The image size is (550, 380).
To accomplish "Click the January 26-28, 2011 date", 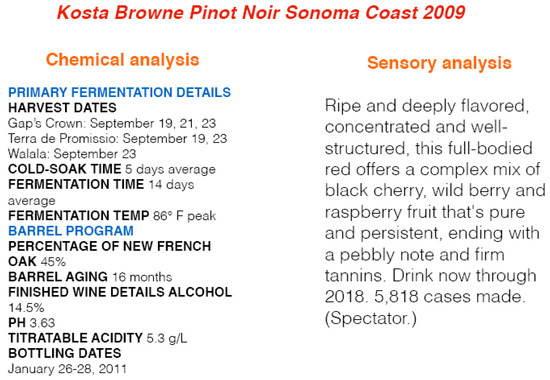I will click(x=67, y=369).
